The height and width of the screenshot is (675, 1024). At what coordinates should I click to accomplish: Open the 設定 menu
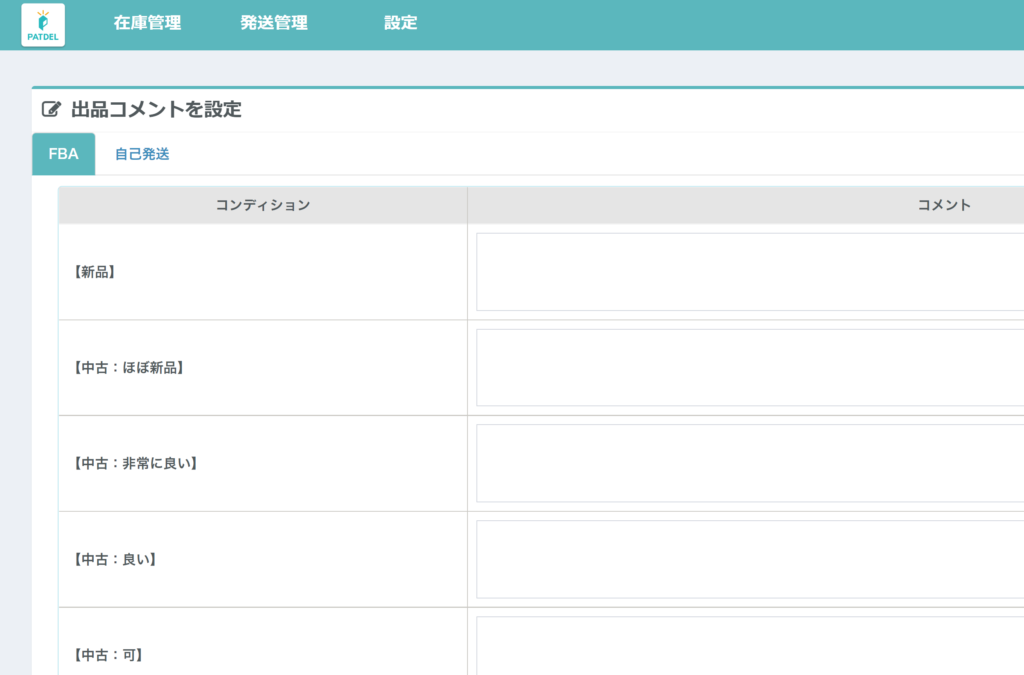400,23
